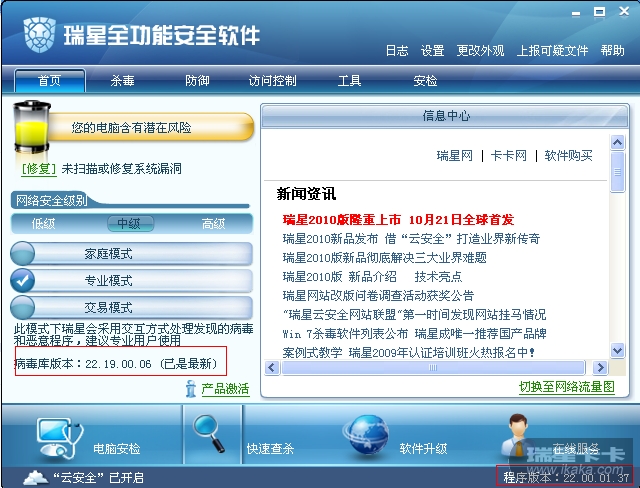Set network security level to 中级

point(130,224)
